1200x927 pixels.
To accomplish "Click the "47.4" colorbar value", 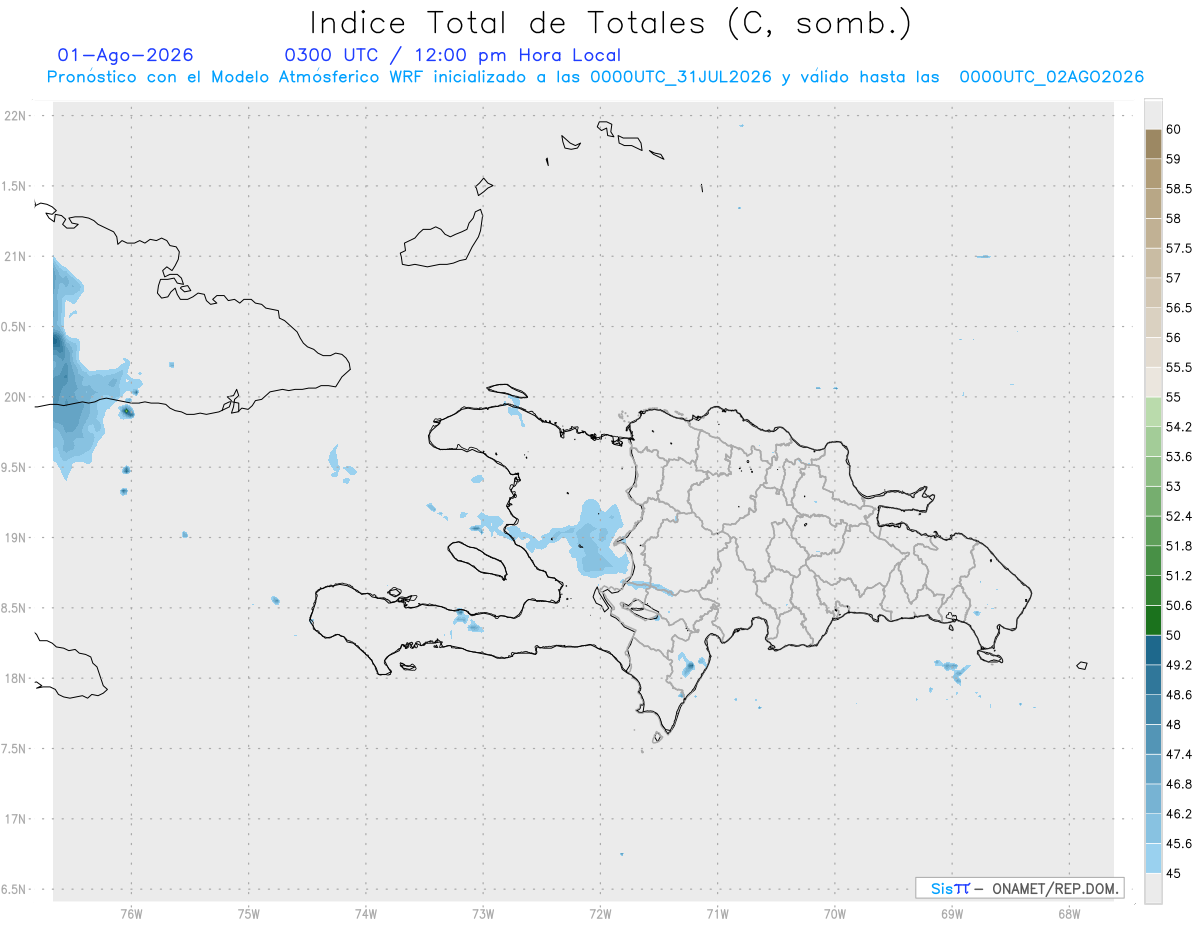I will [1178, 754].
